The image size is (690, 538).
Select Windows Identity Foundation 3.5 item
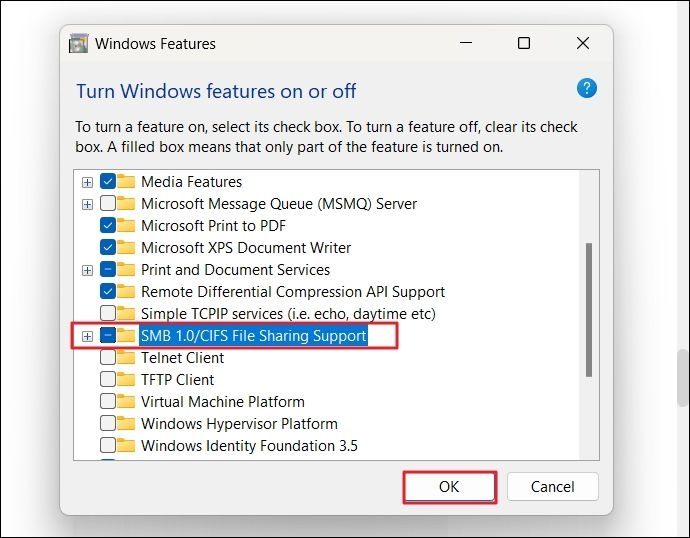tap(249, 446)
